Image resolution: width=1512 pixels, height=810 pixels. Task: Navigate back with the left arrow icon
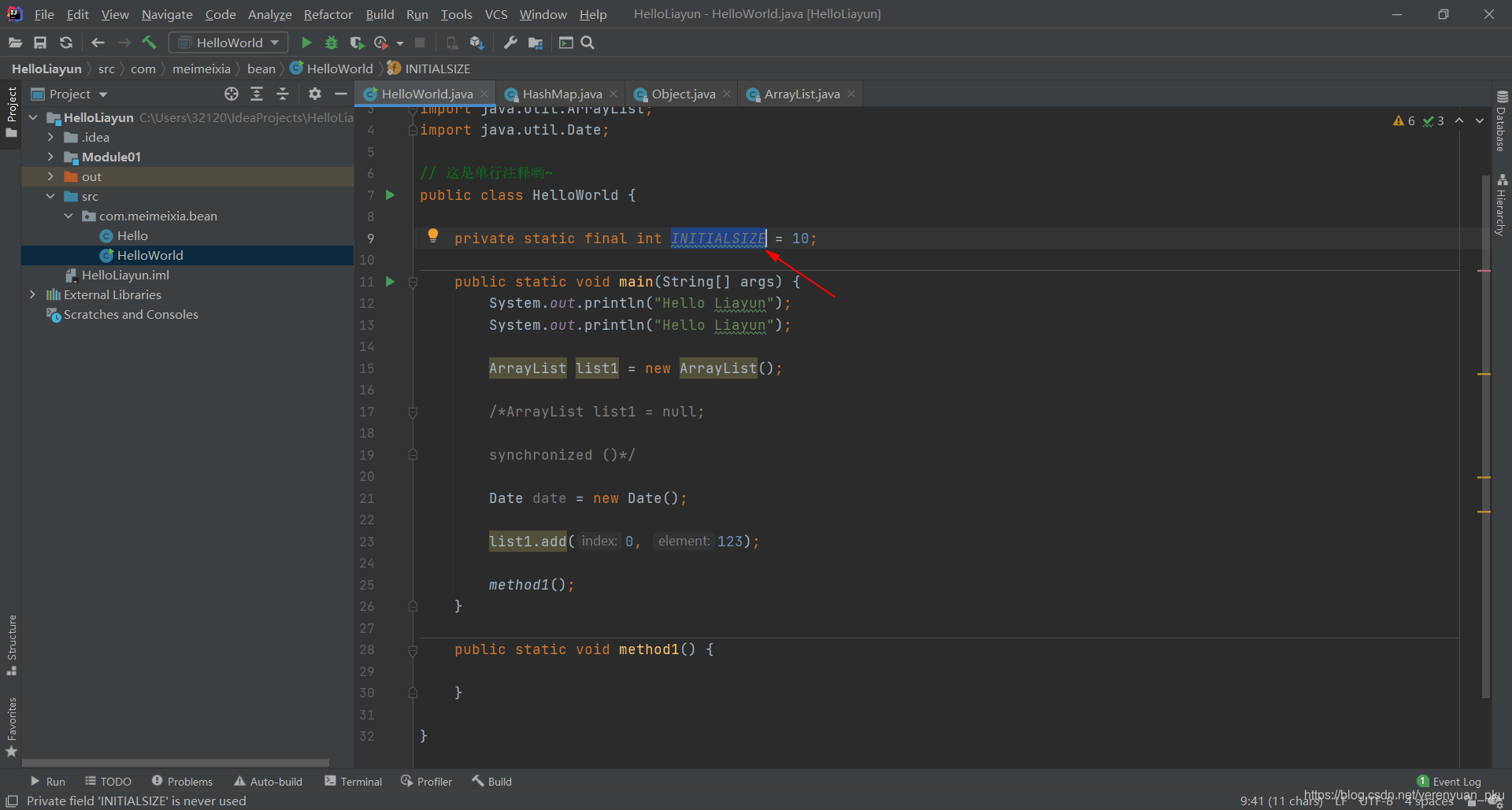pyautogui.click(x=98, y=43)
